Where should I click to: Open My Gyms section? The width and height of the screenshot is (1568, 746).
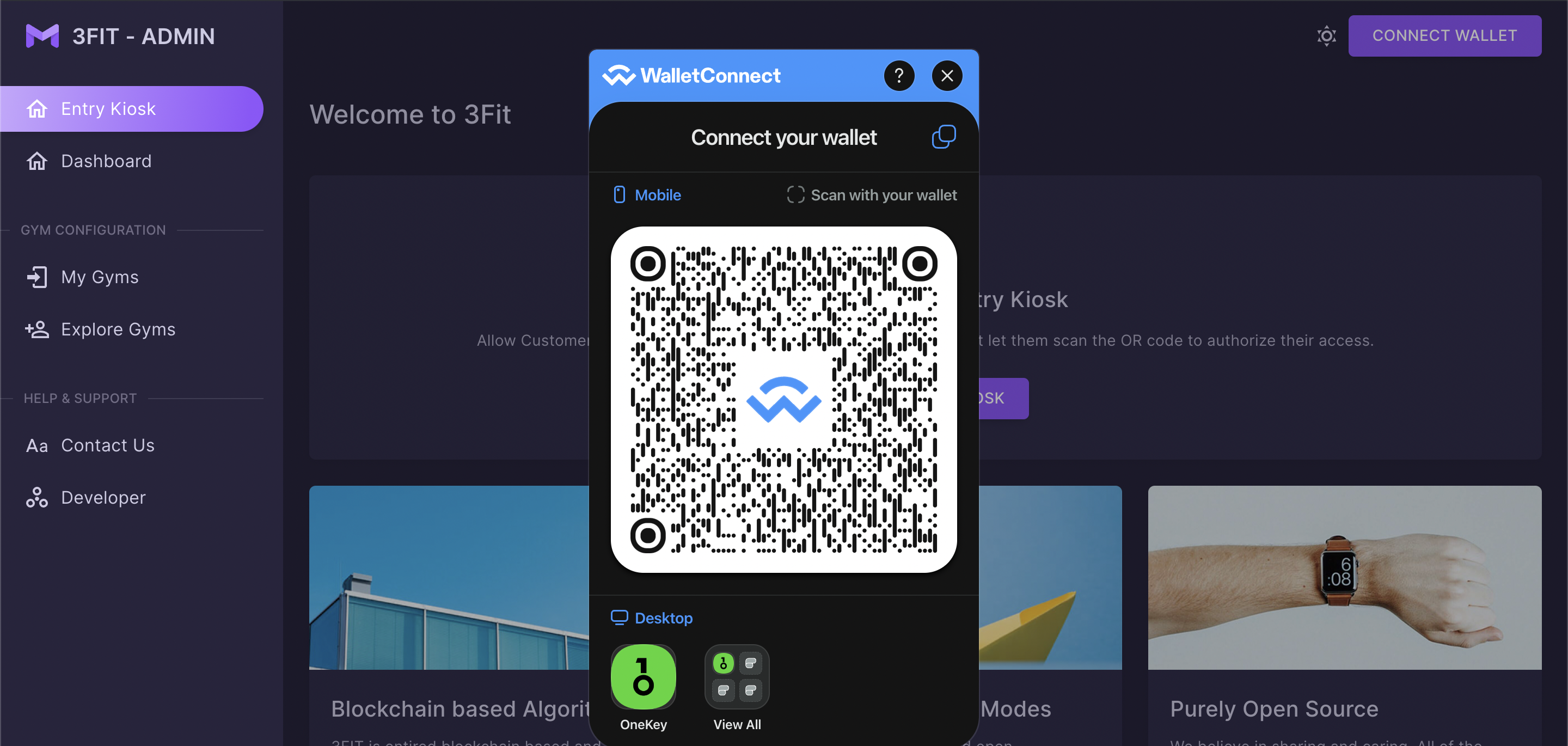pyautogui.click(x=99, y=276)
